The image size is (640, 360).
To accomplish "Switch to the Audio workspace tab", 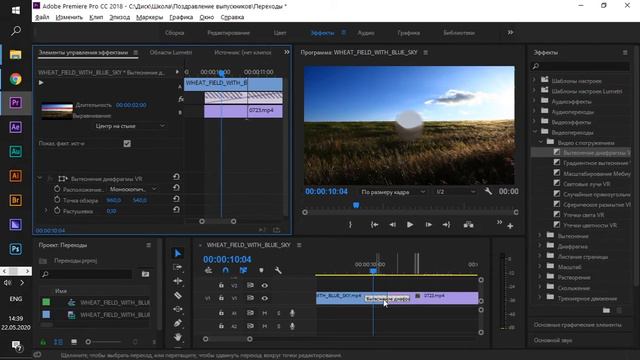I will [366, 33].
